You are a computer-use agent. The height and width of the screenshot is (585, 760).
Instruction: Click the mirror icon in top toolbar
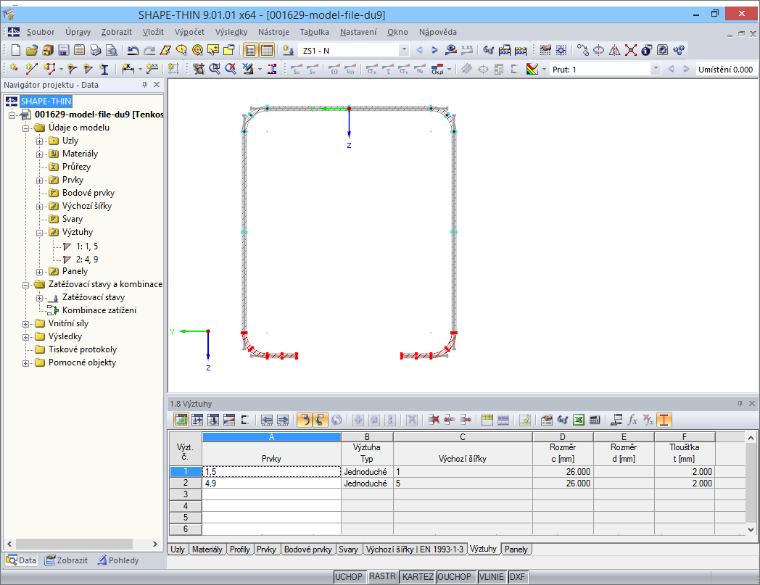615,50
